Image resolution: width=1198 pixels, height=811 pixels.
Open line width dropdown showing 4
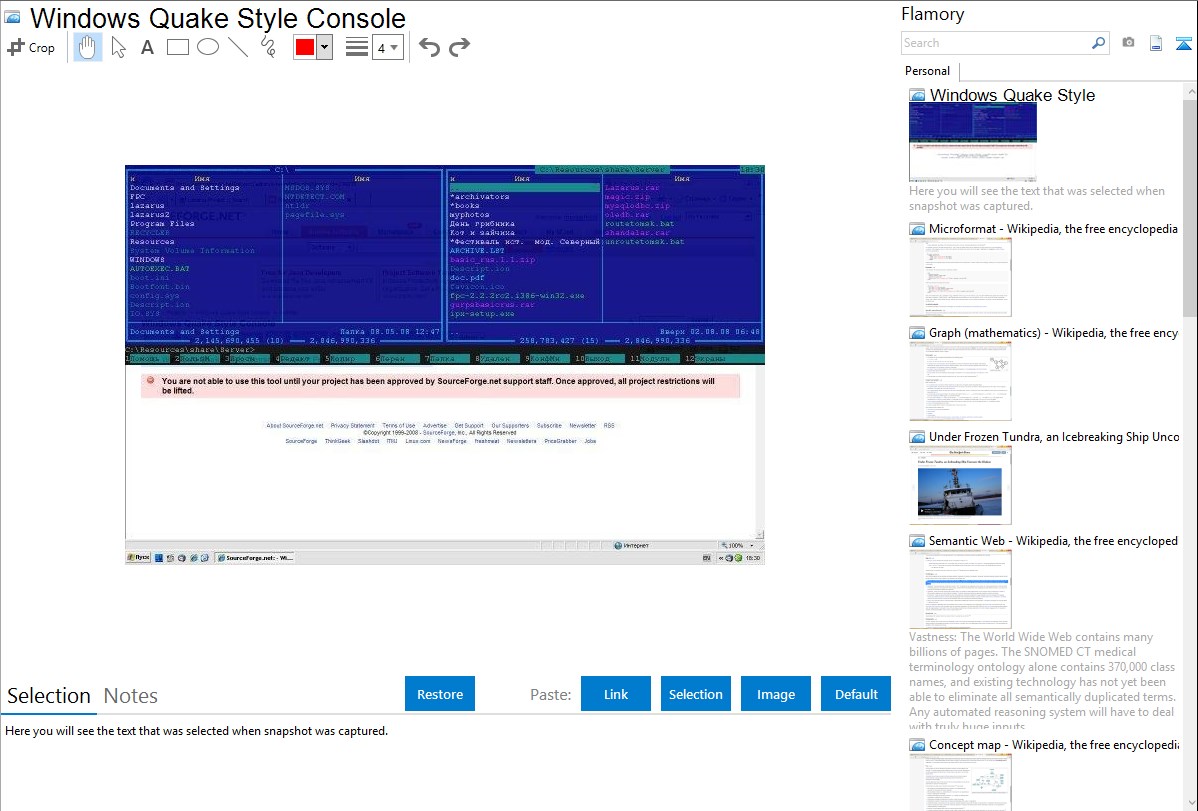tap(387, 47)
